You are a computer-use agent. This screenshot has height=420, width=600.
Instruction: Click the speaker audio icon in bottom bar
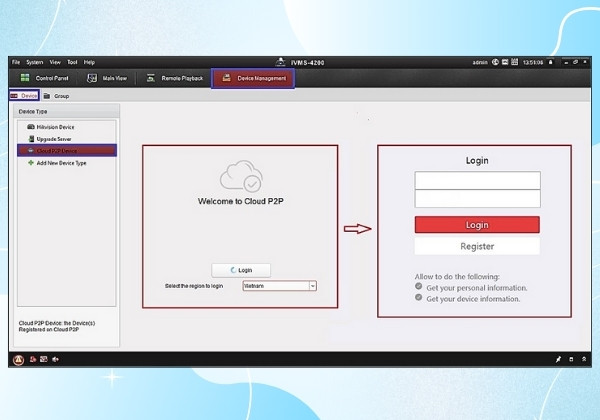[55, 359]
